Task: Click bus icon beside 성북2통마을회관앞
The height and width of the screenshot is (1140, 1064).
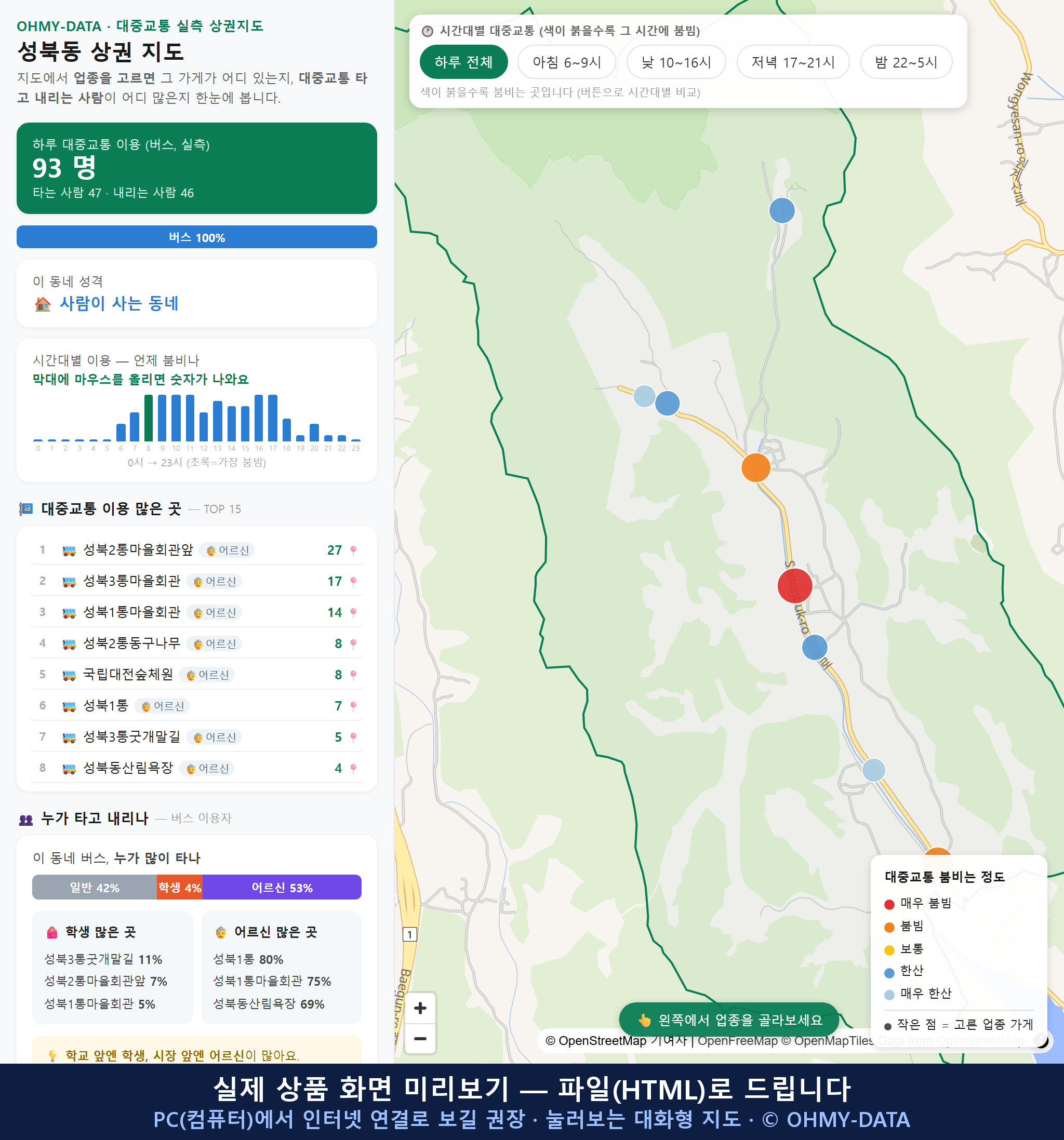Action: pos(69,551)
